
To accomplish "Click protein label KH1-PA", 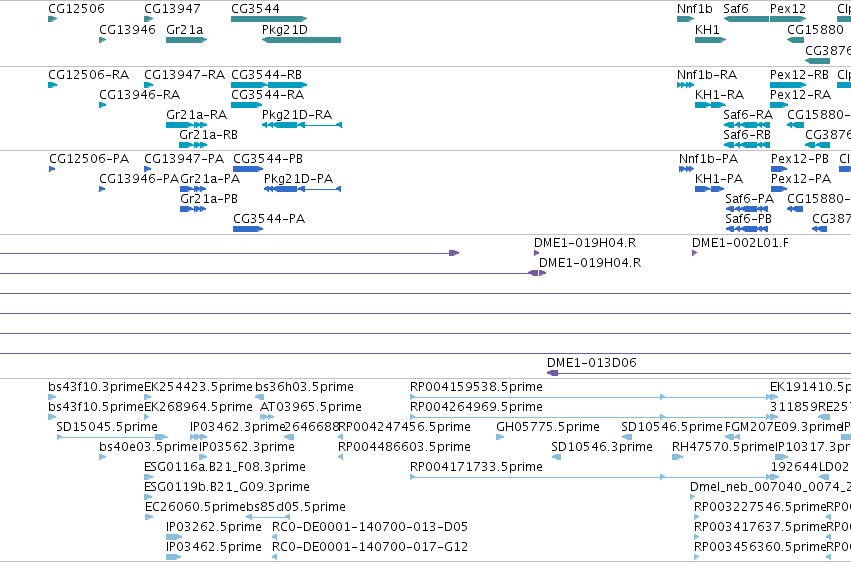I will click(x=719, y=178).
